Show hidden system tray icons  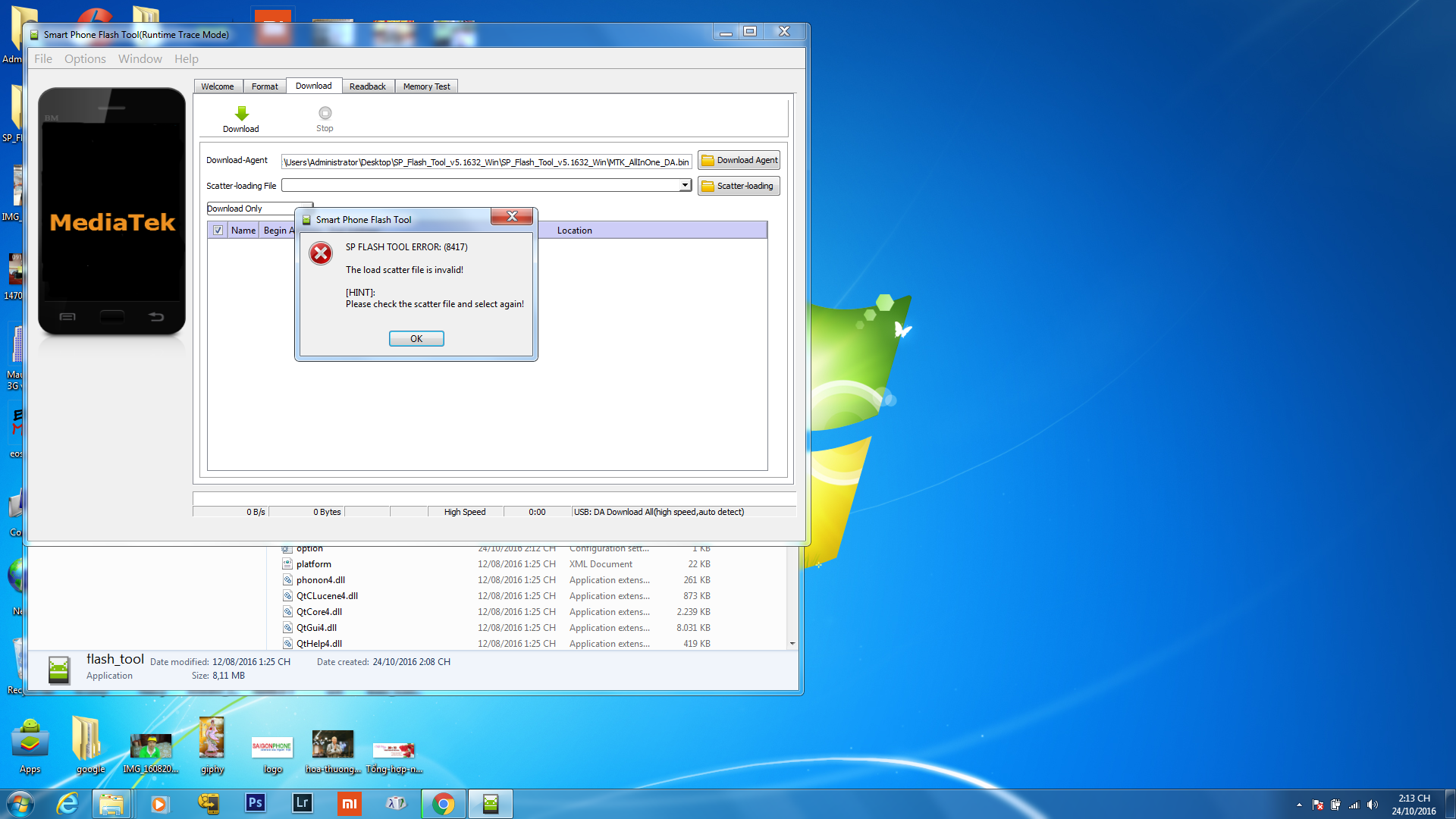point(1299,805)
